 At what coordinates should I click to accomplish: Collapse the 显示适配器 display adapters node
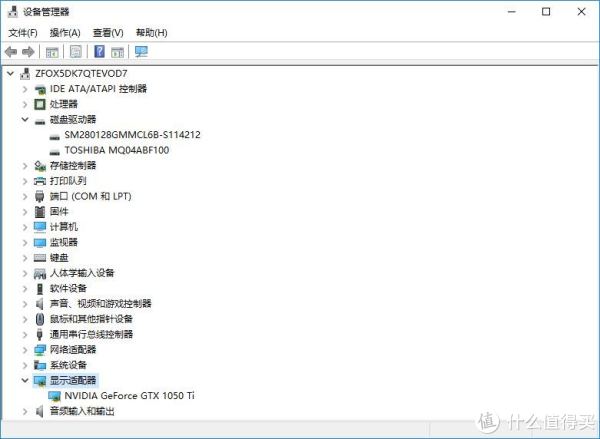25,380
